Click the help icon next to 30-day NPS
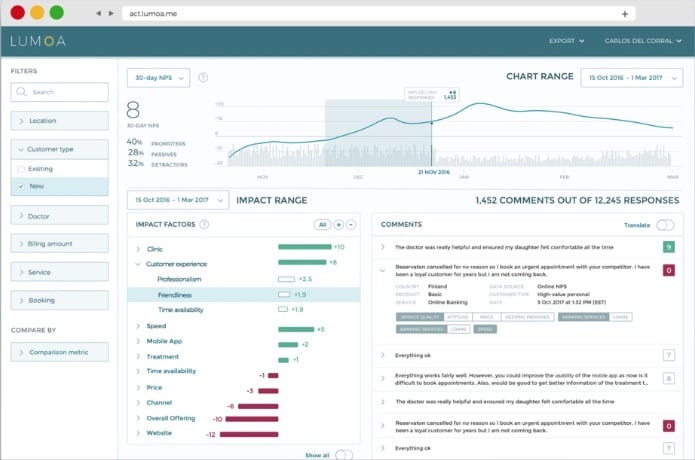Image resolution: width=695 pixels, height=460 pixels. pos(203,78)
